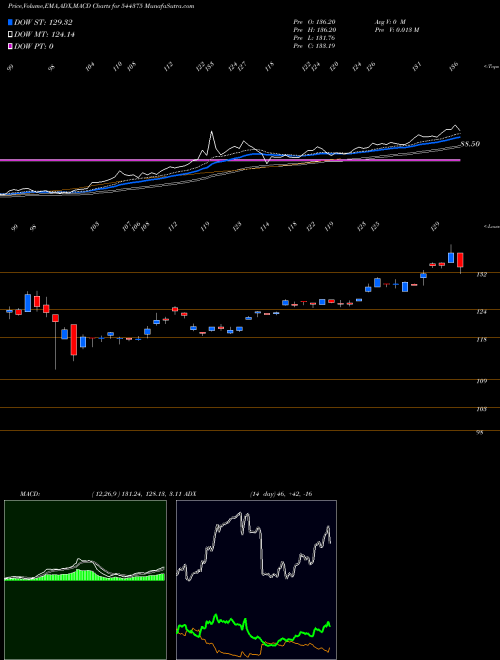The height and width of the screenshot is (660, 500).
Task: Click the magenta DOW PT legend swatch
Action: (10, 46)
